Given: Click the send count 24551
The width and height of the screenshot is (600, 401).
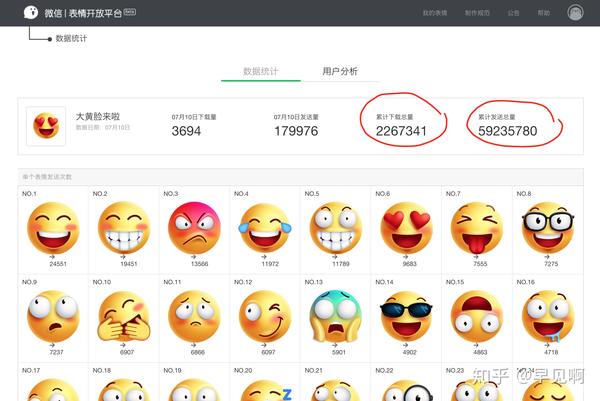Looking at the screenshot, I should tap(58, 264).
